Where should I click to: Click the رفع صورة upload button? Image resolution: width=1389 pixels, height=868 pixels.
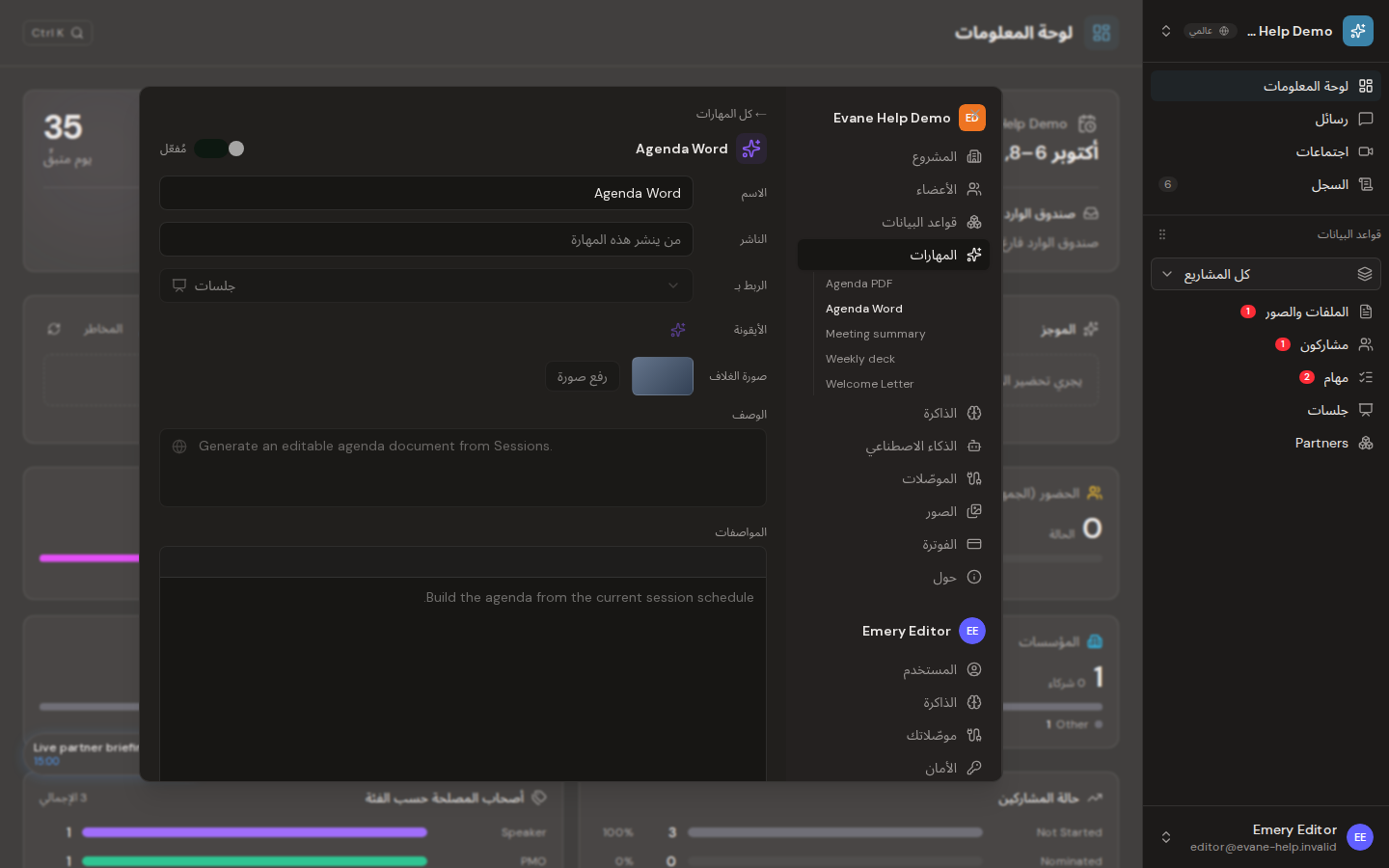tap(582, 376)
